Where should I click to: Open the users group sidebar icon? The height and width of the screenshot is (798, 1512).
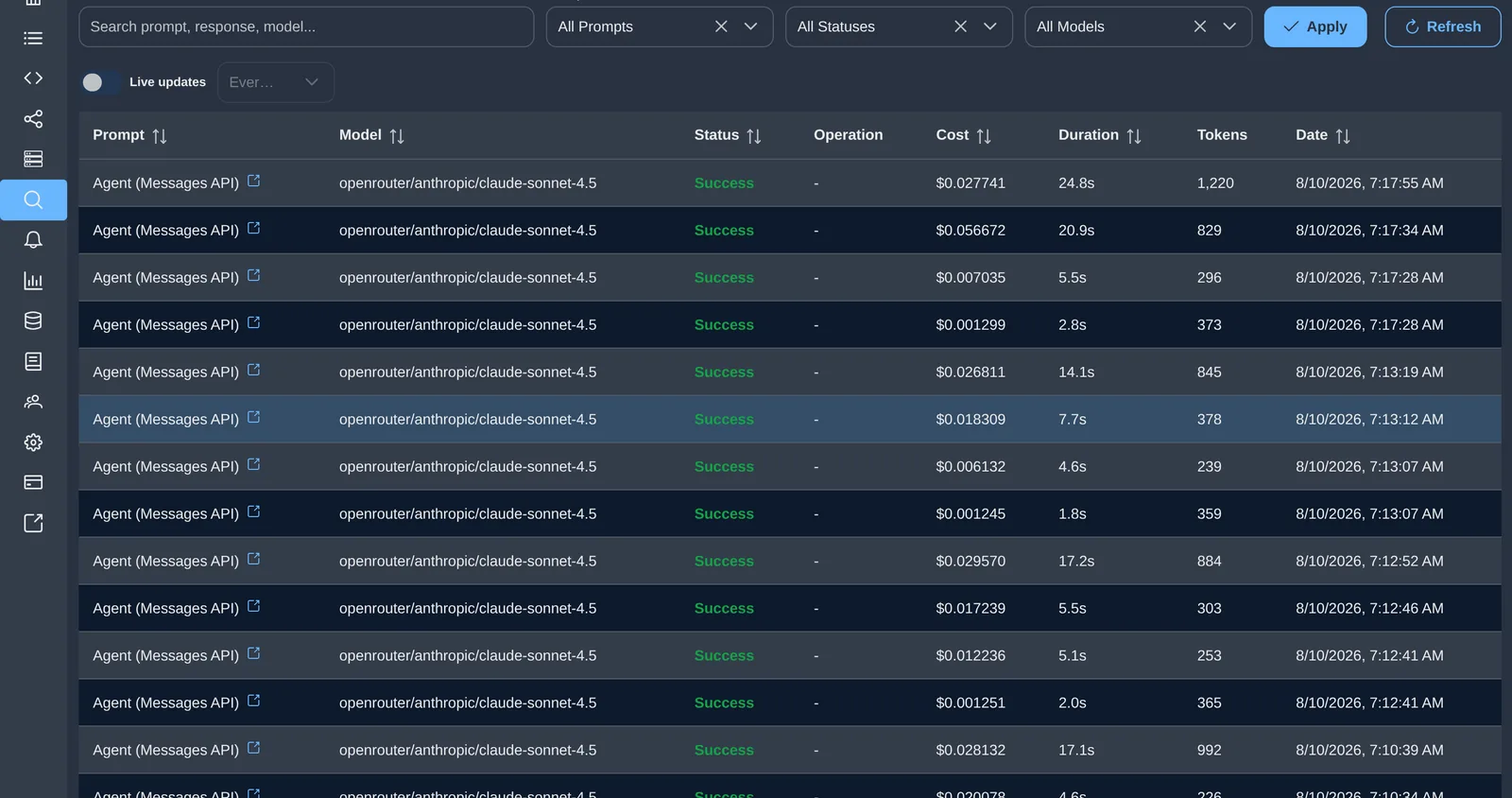coord(33,402)
